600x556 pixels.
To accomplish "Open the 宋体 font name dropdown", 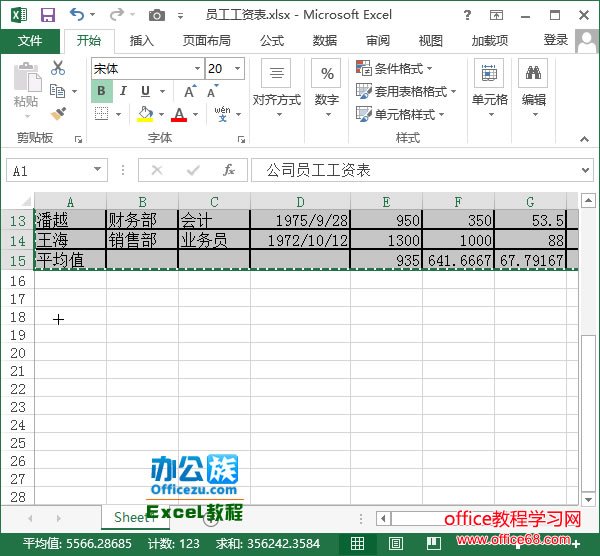I will [197, 68].
